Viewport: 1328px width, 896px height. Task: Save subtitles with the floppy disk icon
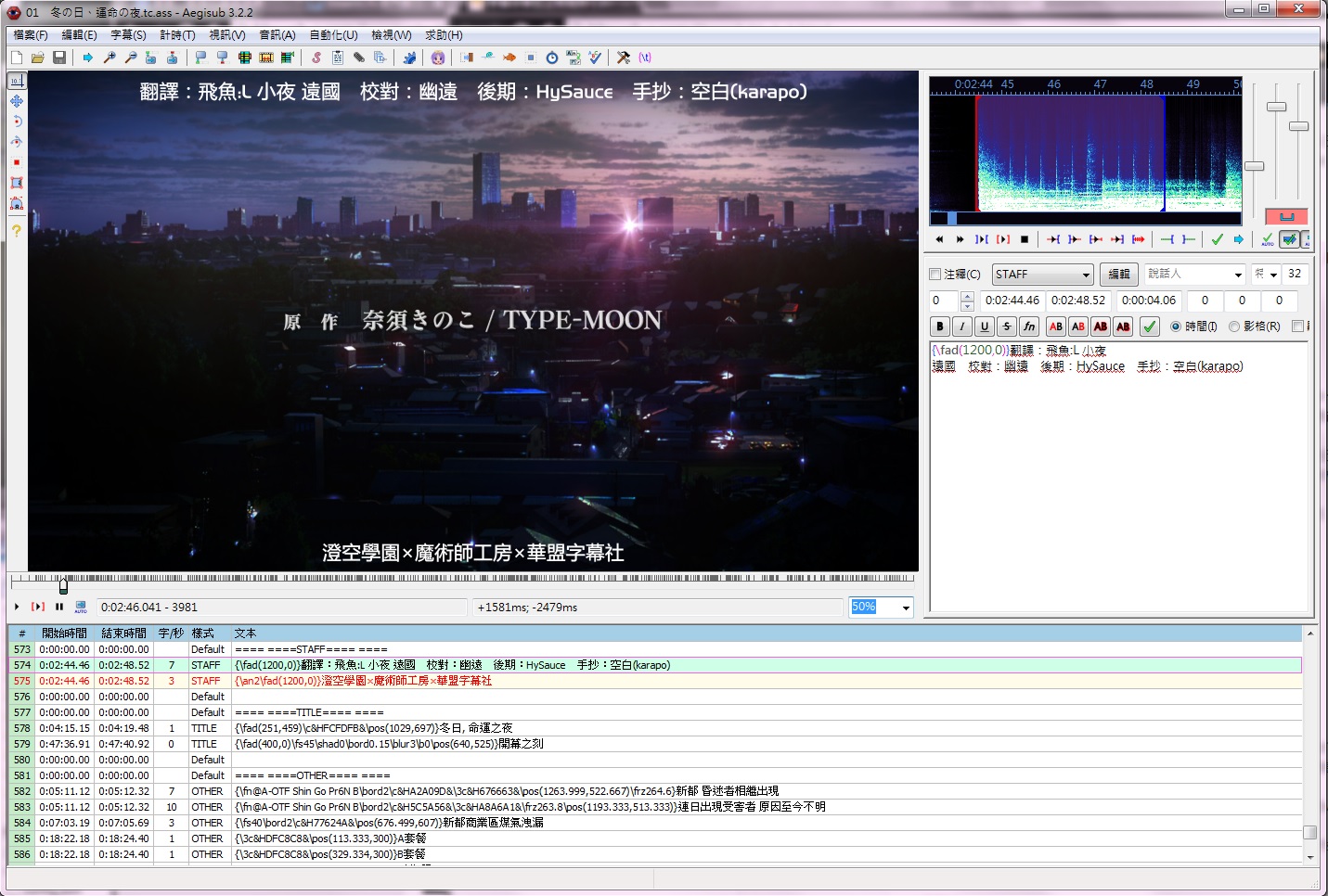(x=59, y=58)
